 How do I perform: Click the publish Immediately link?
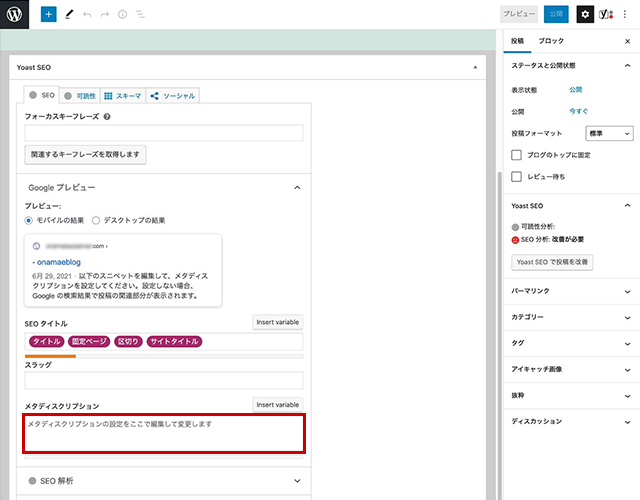point(578,111)
